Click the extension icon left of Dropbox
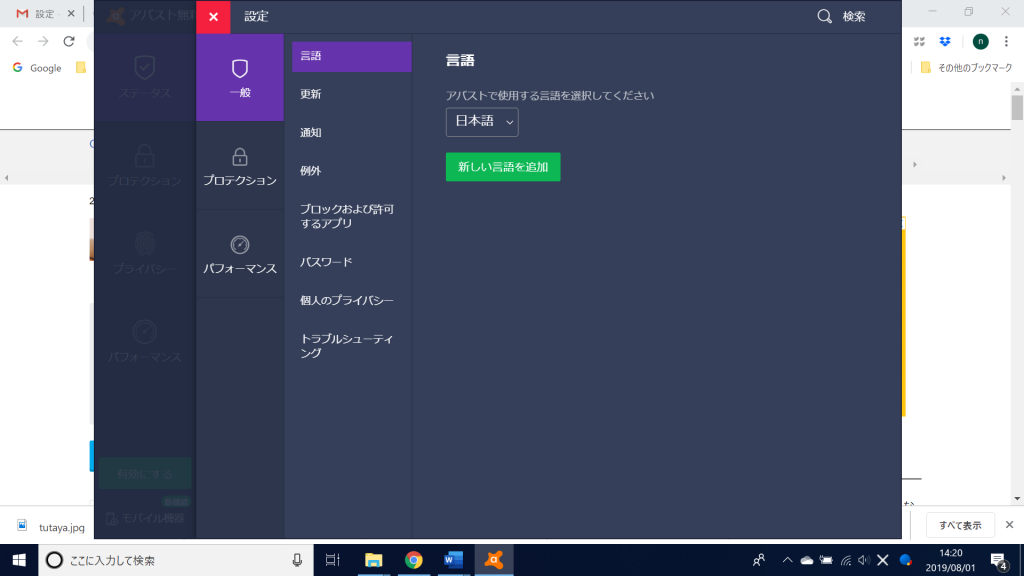Viewport: 1024px width, 576px height. pyautogui.click(x=919, y=41)
